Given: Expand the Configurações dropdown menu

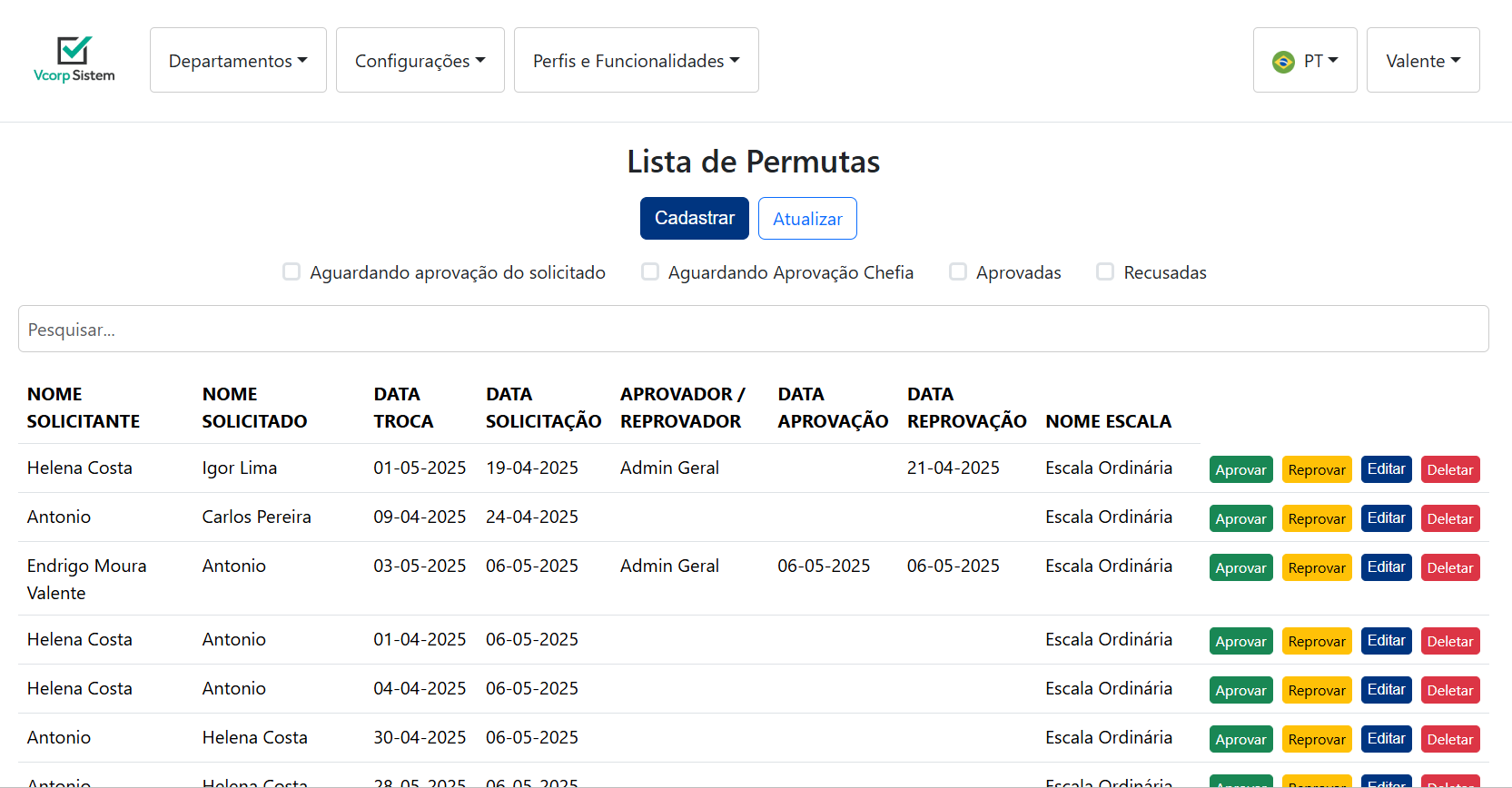Looking at the screenshot, I should [x=420, y=60].
